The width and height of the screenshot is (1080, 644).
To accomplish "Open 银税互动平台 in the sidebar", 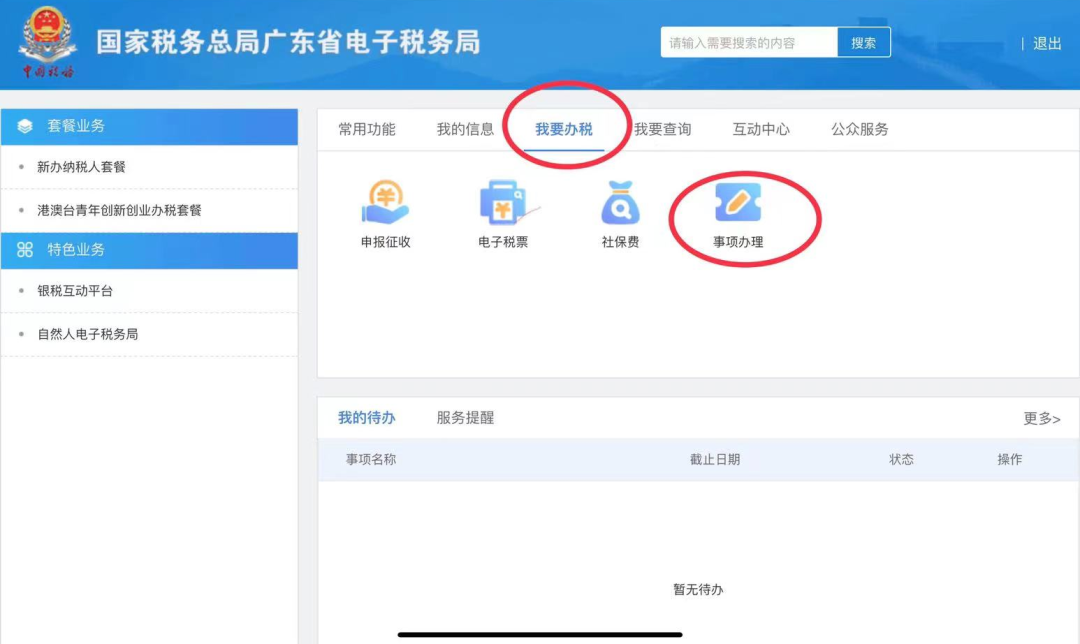I will tap(75, 291).
